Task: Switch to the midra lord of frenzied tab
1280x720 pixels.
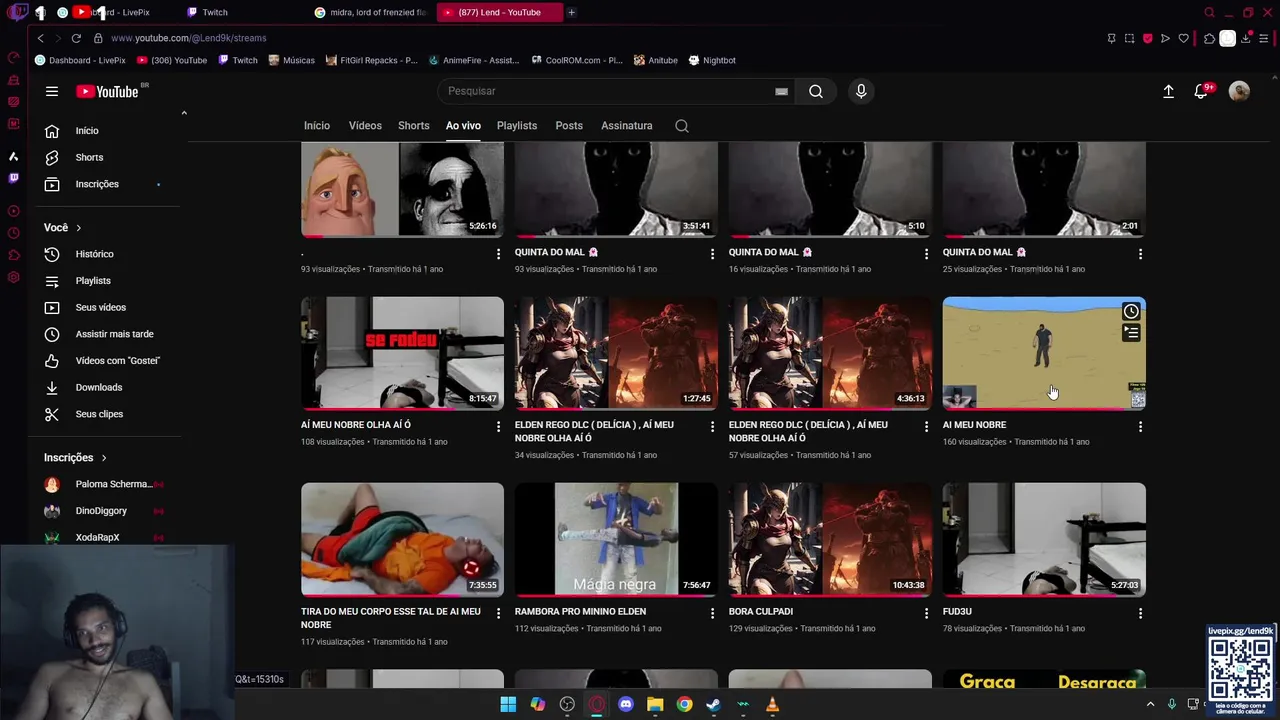Action: [x=371, y=12]
